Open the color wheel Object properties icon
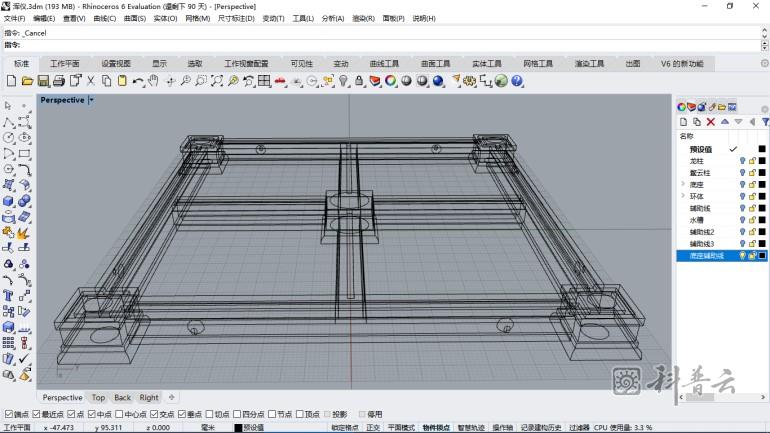The image size is (770, 433). pyautogui.click(x=390, y=81)
